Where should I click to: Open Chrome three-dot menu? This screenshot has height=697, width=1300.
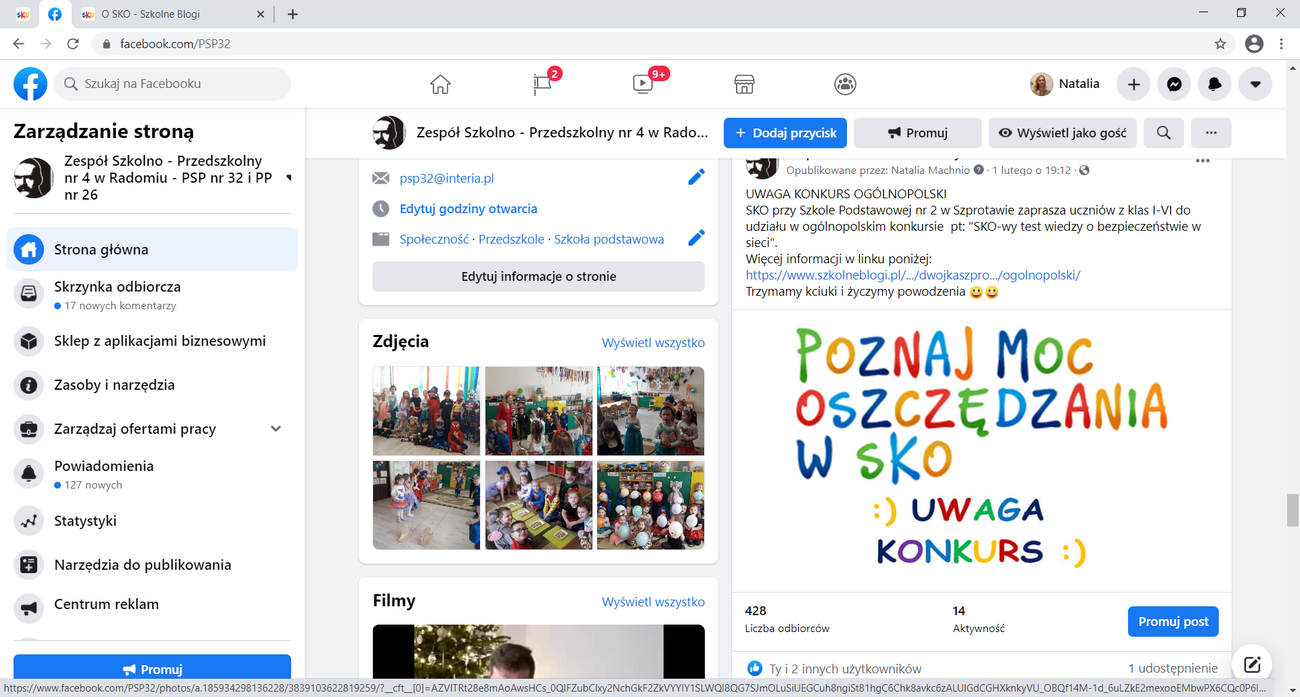coord(1282,44)
